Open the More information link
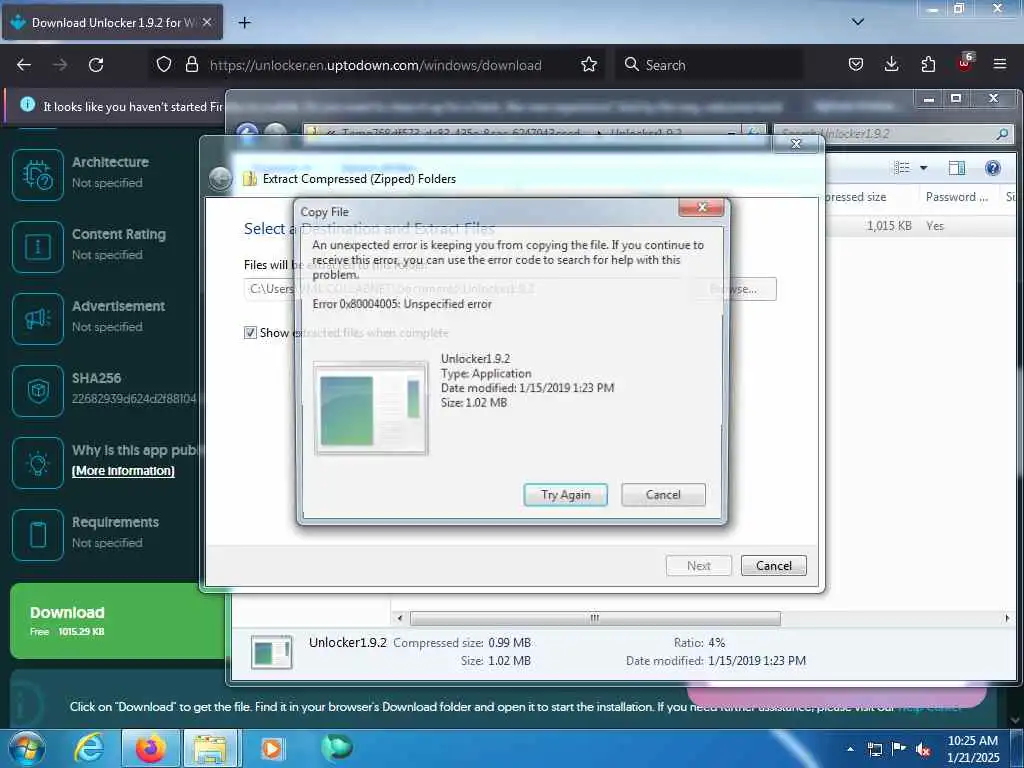 pyautogui.click(x=123, y=471)
